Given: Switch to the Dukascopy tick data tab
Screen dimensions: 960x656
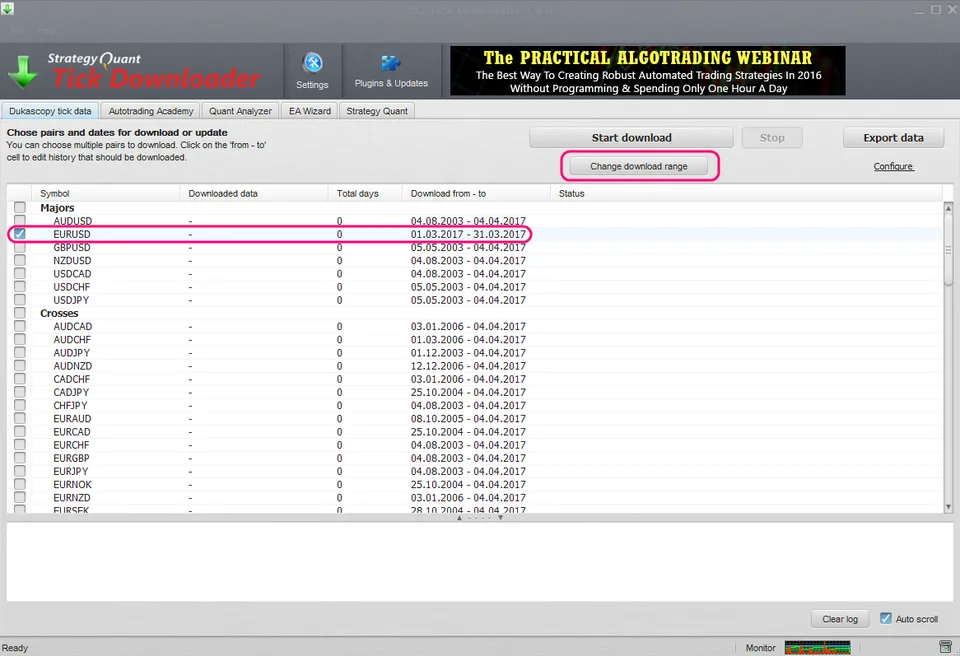Looking at the screenshot, I should click(50, 111).
